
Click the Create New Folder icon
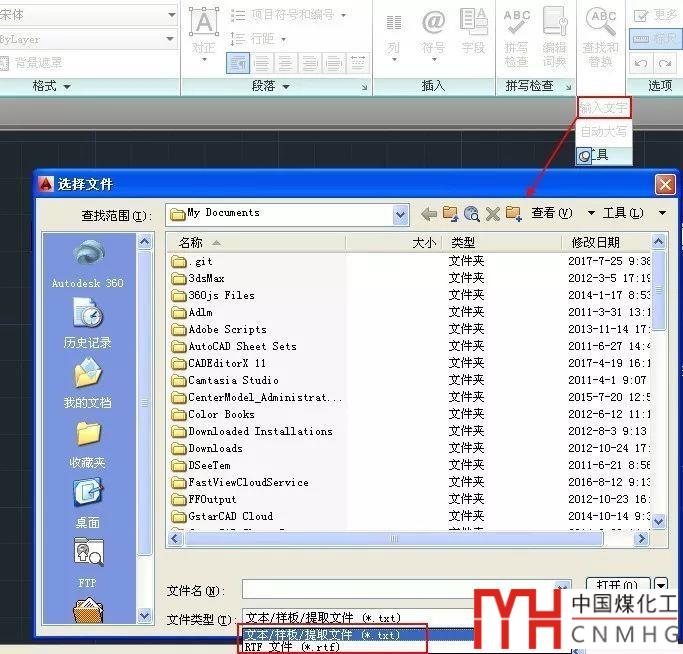514,214
